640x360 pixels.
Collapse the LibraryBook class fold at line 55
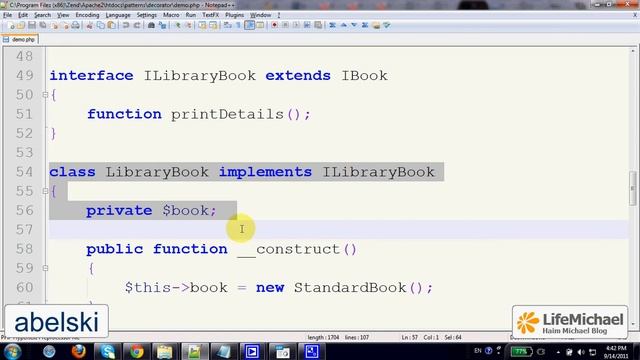tap(45, 191)
